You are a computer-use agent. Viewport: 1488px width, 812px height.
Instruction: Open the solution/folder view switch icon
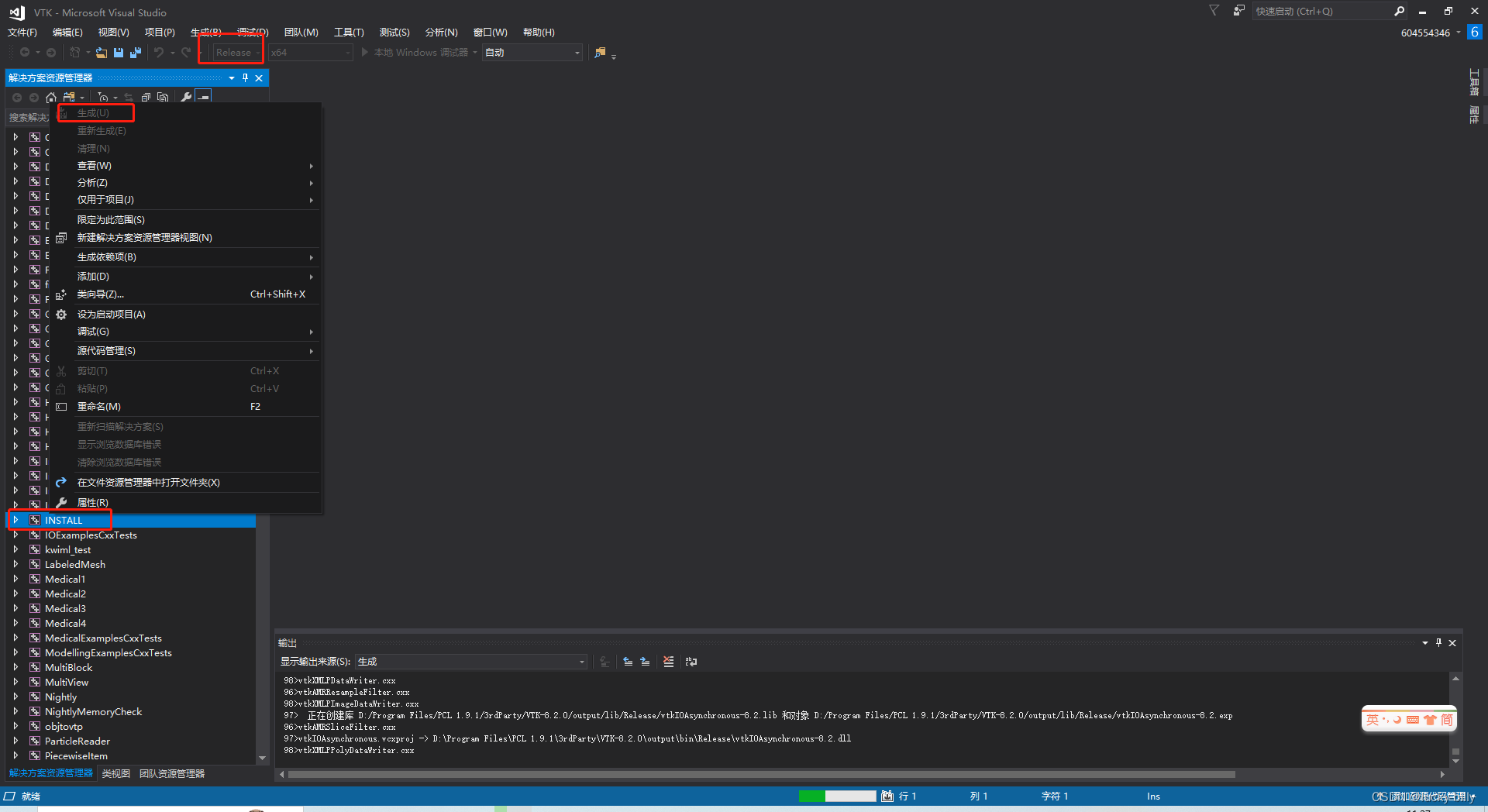69,98
